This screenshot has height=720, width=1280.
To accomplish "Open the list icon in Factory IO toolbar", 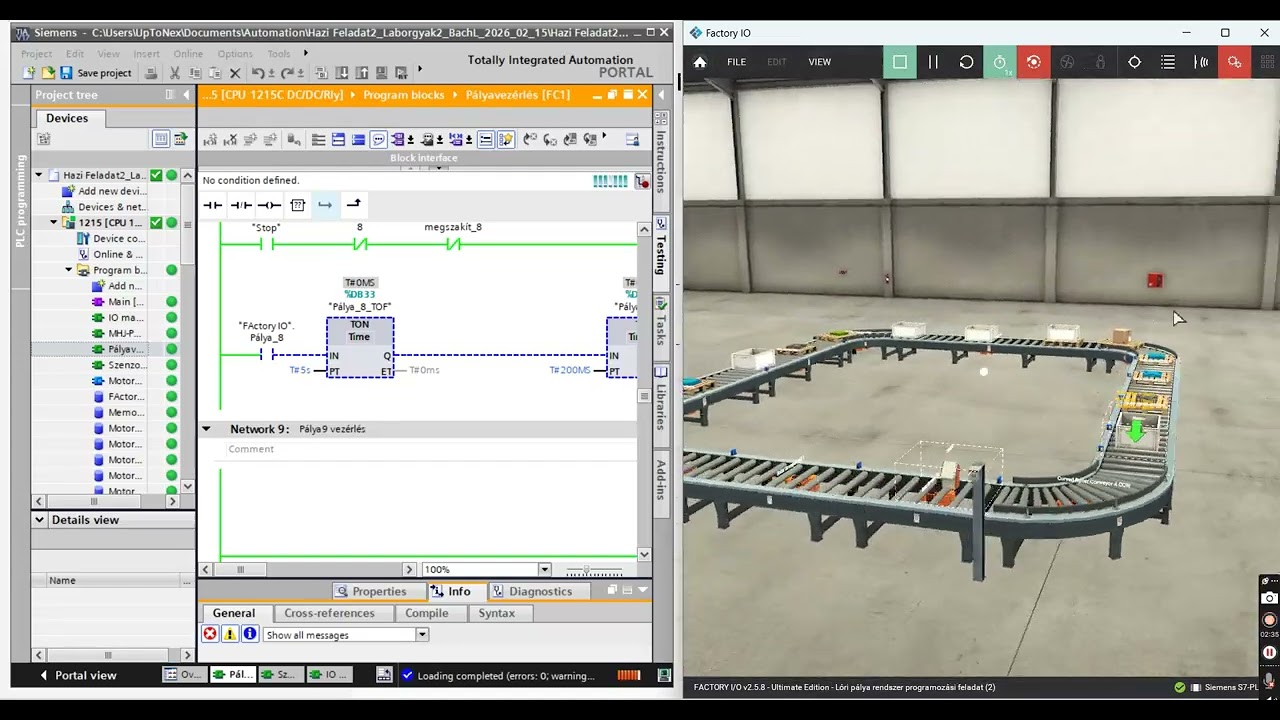I will 1168,62.
